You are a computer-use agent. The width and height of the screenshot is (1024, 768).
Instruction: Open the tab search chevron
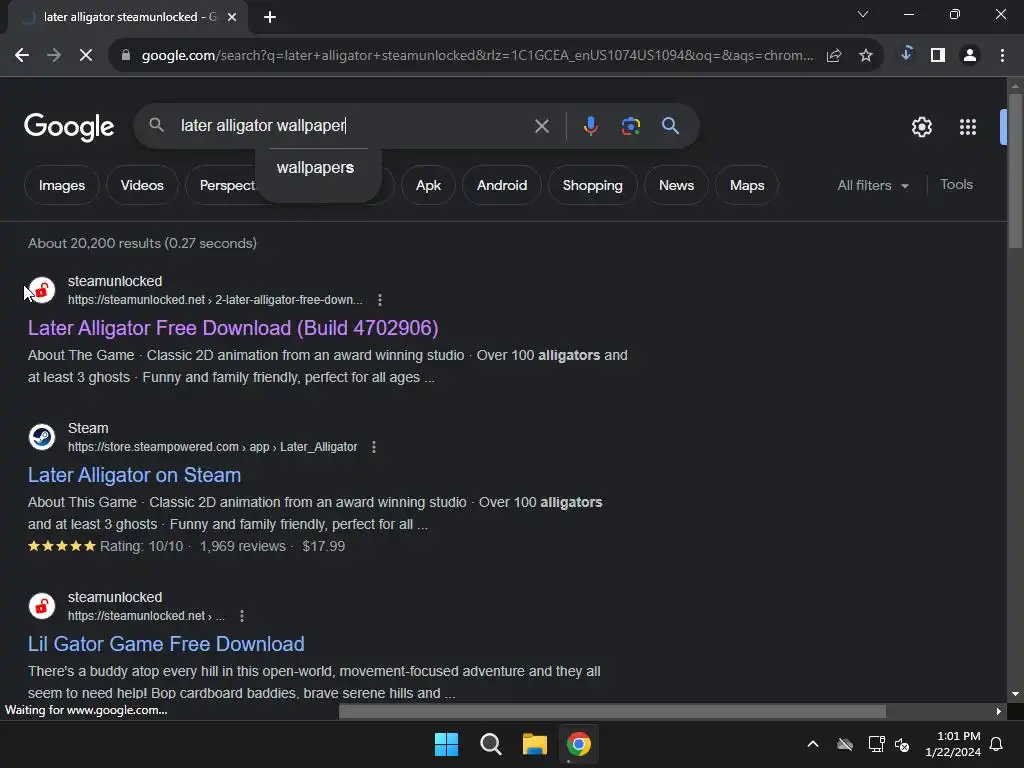(863, 14)
